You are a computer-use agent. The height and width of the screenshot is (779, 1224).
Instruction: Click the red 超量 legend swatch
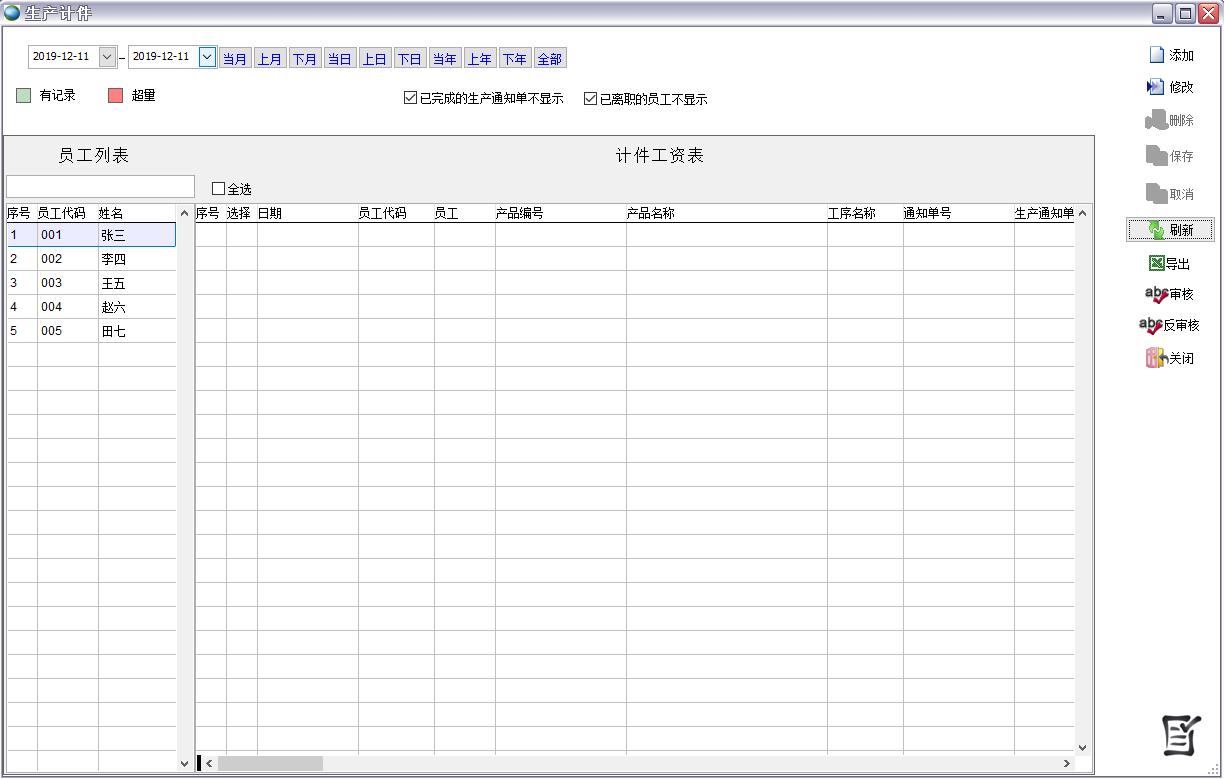click(x=115, y=96)
